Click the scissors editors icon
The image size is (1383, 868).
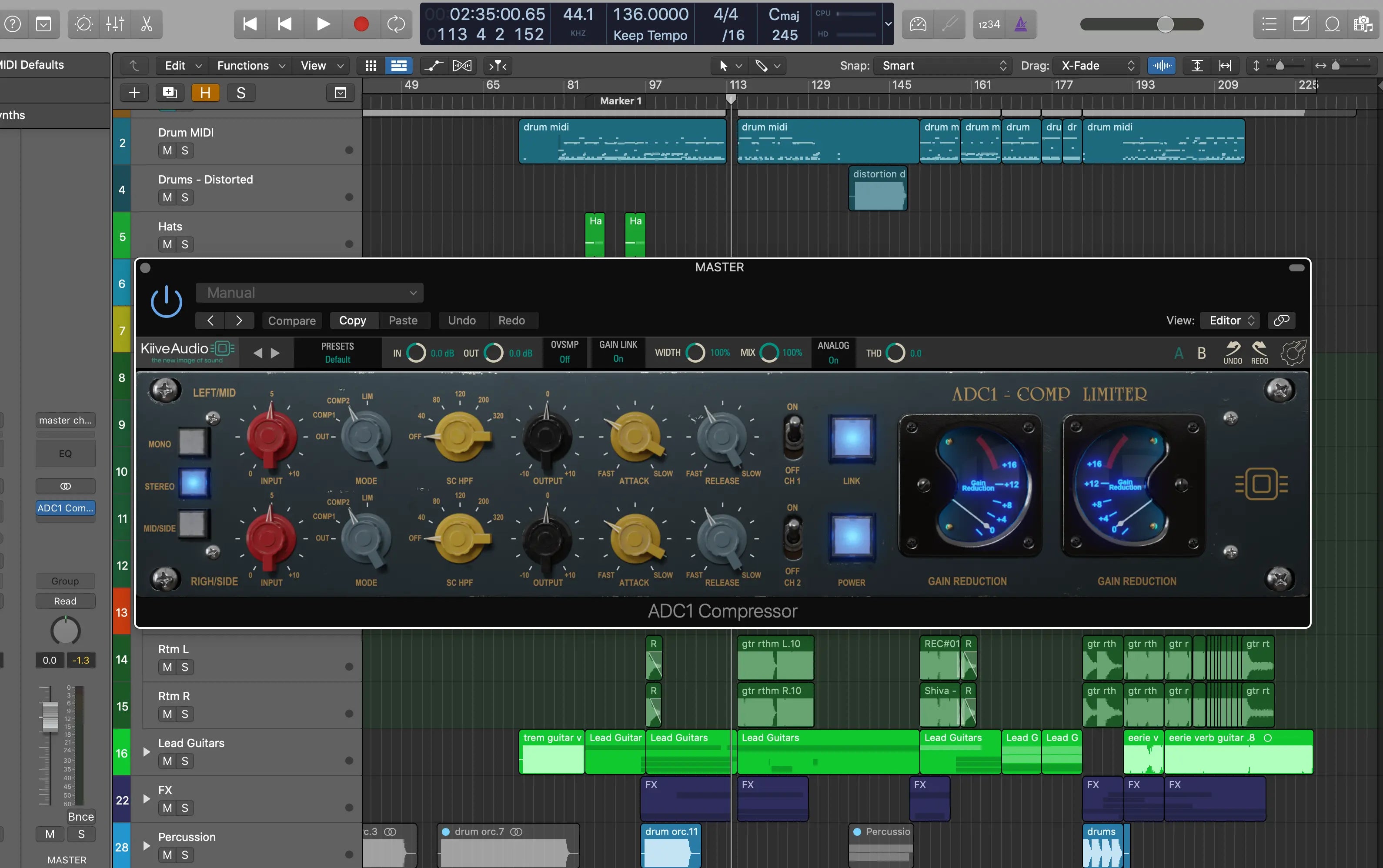pos(147,24)
